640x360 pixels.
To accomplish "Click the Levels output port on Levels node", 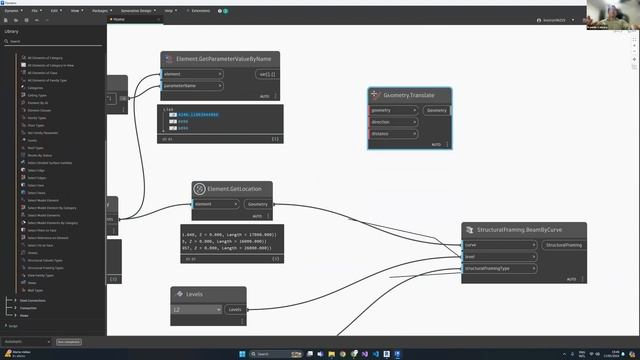I will coord(235,310).
